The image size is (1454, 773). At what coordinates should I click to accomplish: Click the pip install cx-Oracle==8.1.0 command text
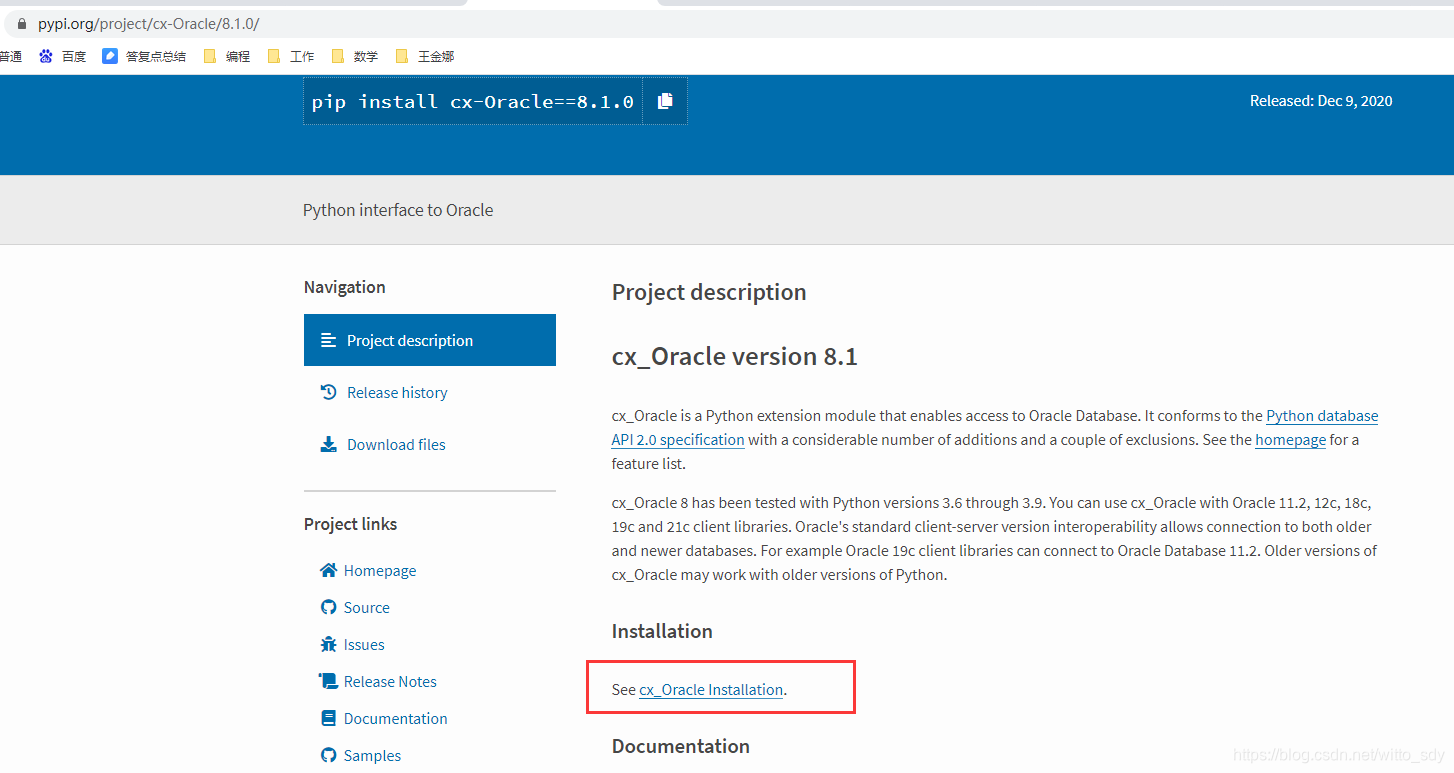click(472, 101)
